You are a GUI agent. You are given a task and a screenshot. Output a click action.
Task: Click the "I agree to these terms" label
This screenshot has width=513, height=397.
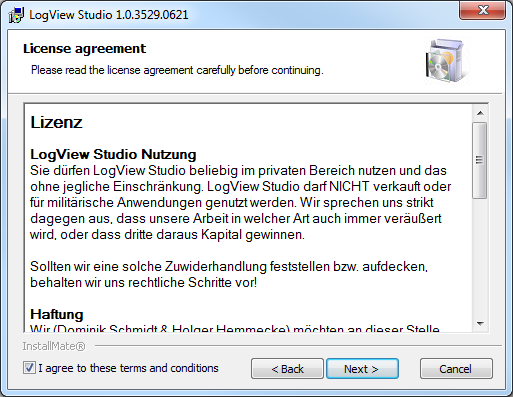[x=128, y=368]
